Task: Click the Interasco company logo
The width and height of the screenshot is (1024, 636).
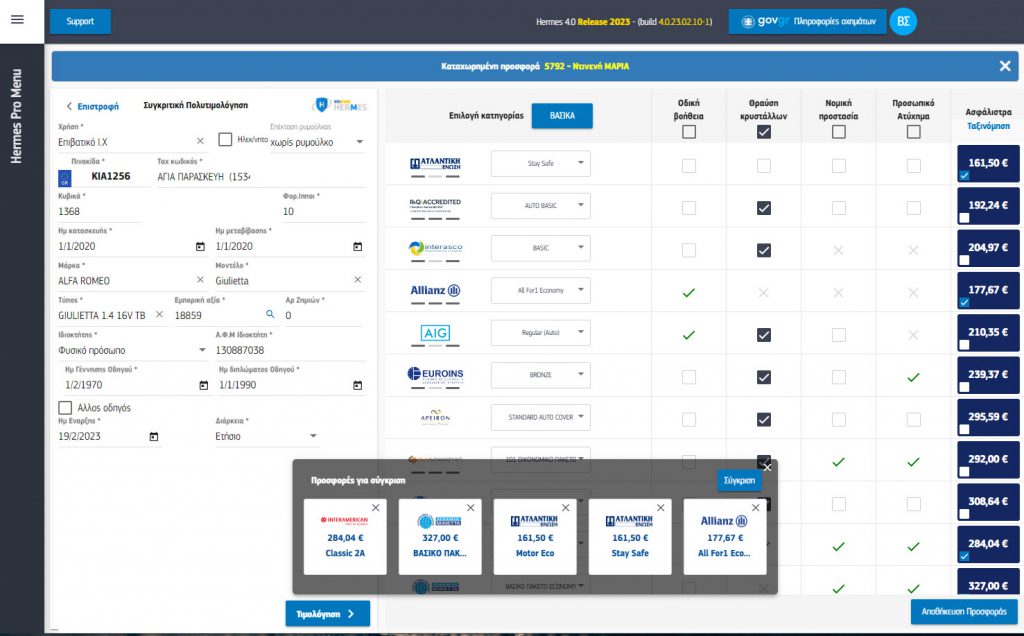Action: pyautogui.click(x=436, y=247)
